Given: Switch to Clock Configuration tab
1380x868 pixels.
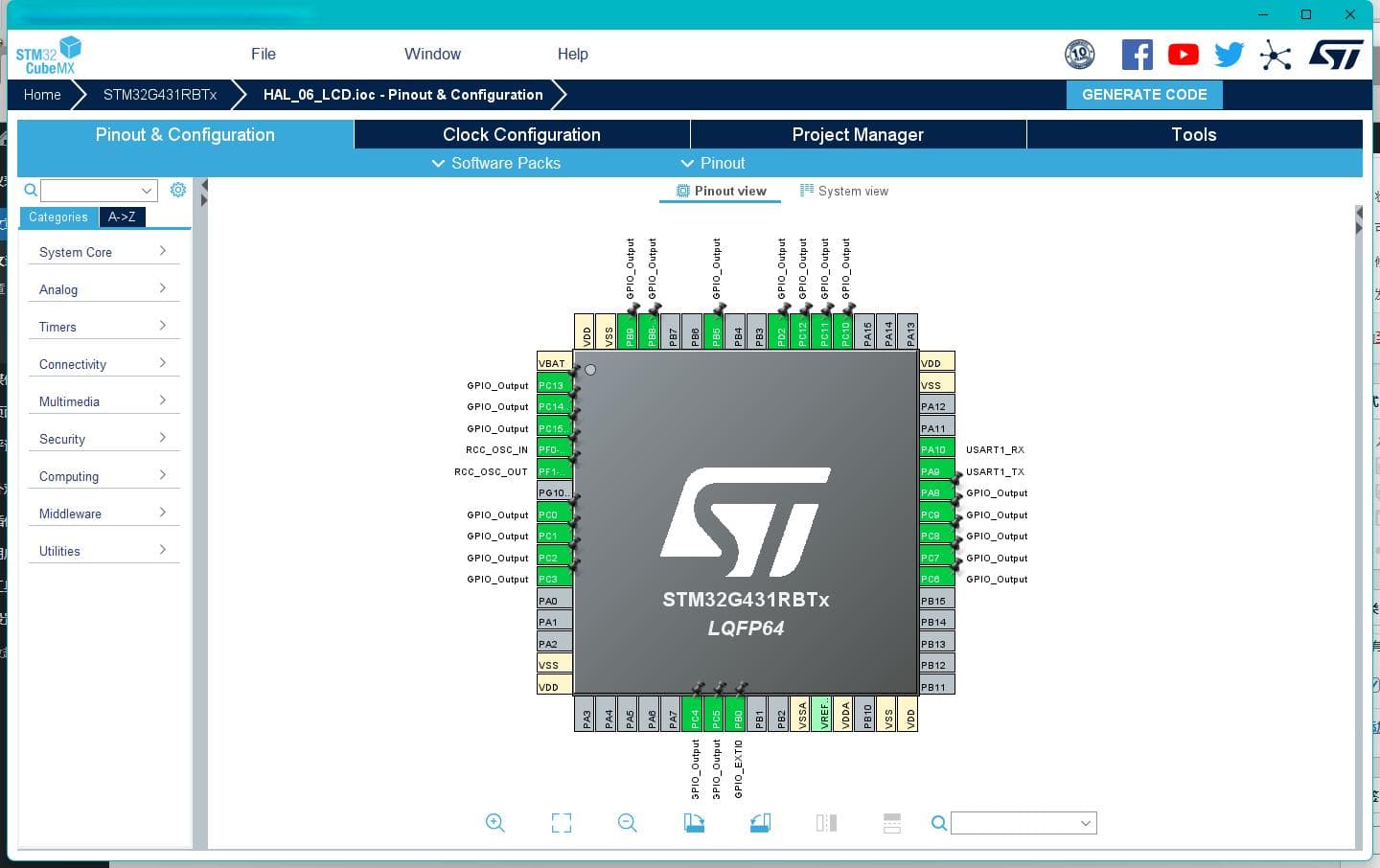Looking at the screenshot, I should [x=521, y=134].
